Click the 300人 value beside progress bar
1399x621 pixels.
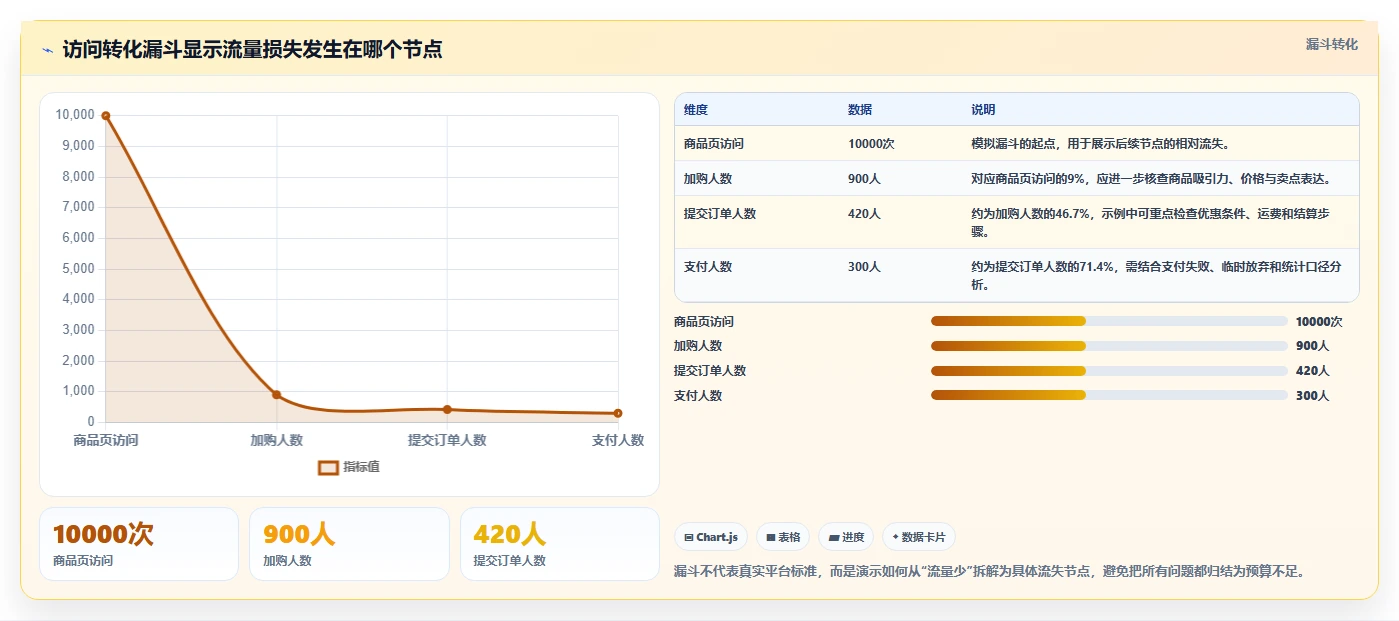(1312, 395)
